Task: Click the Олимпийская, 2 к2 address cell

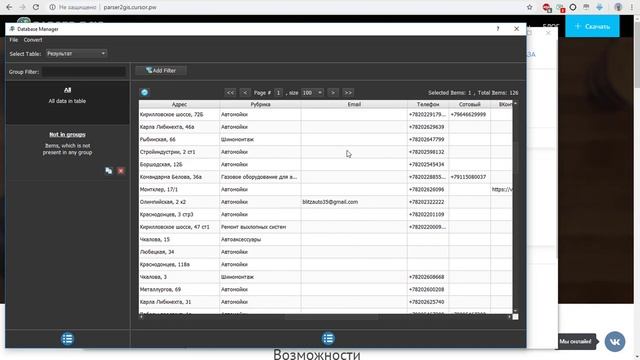Action: [179, 202]
